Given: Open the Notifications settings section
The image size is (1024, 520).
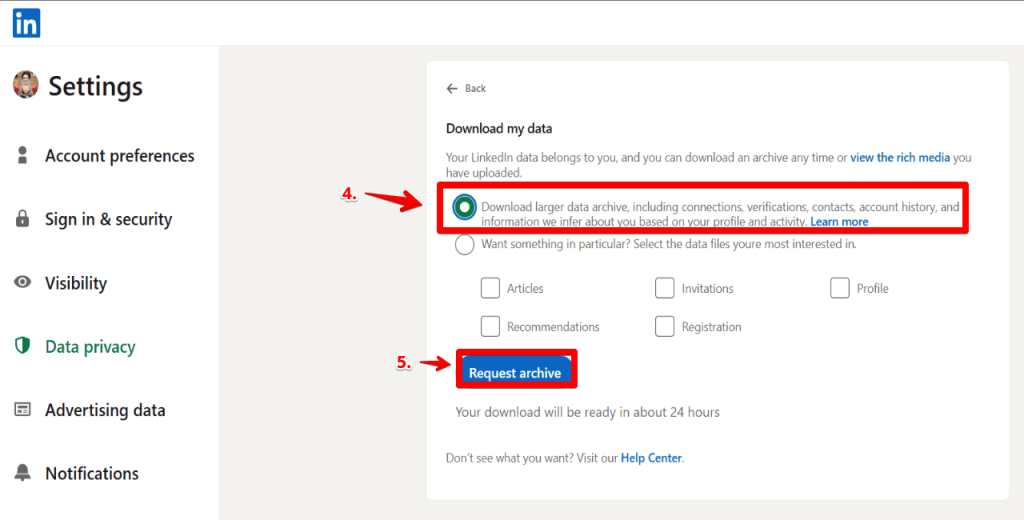Looking at the screenshot, I should 92,473.
